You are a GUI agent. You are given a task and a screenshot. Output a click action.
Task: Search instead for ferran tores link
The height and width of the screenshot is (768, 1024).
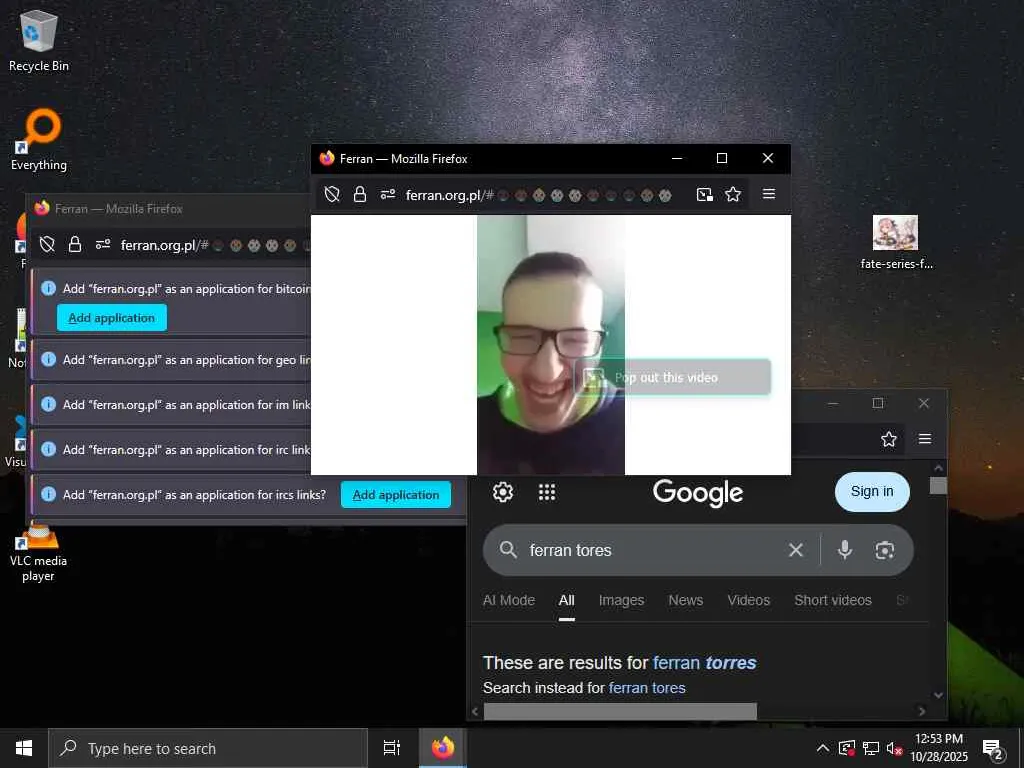[647, 688]
